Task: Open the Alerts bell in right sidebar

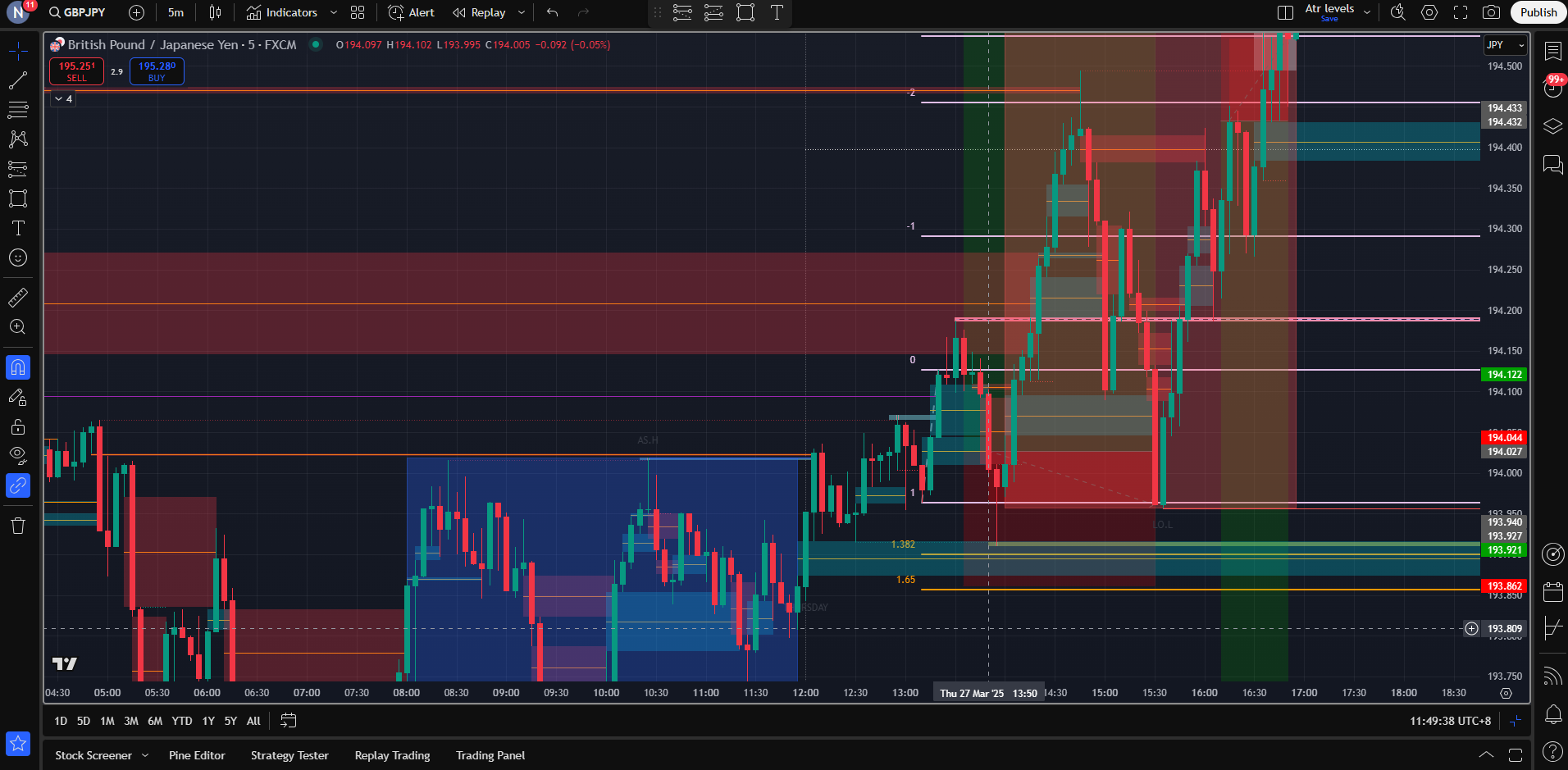Action: (1552, 714)
